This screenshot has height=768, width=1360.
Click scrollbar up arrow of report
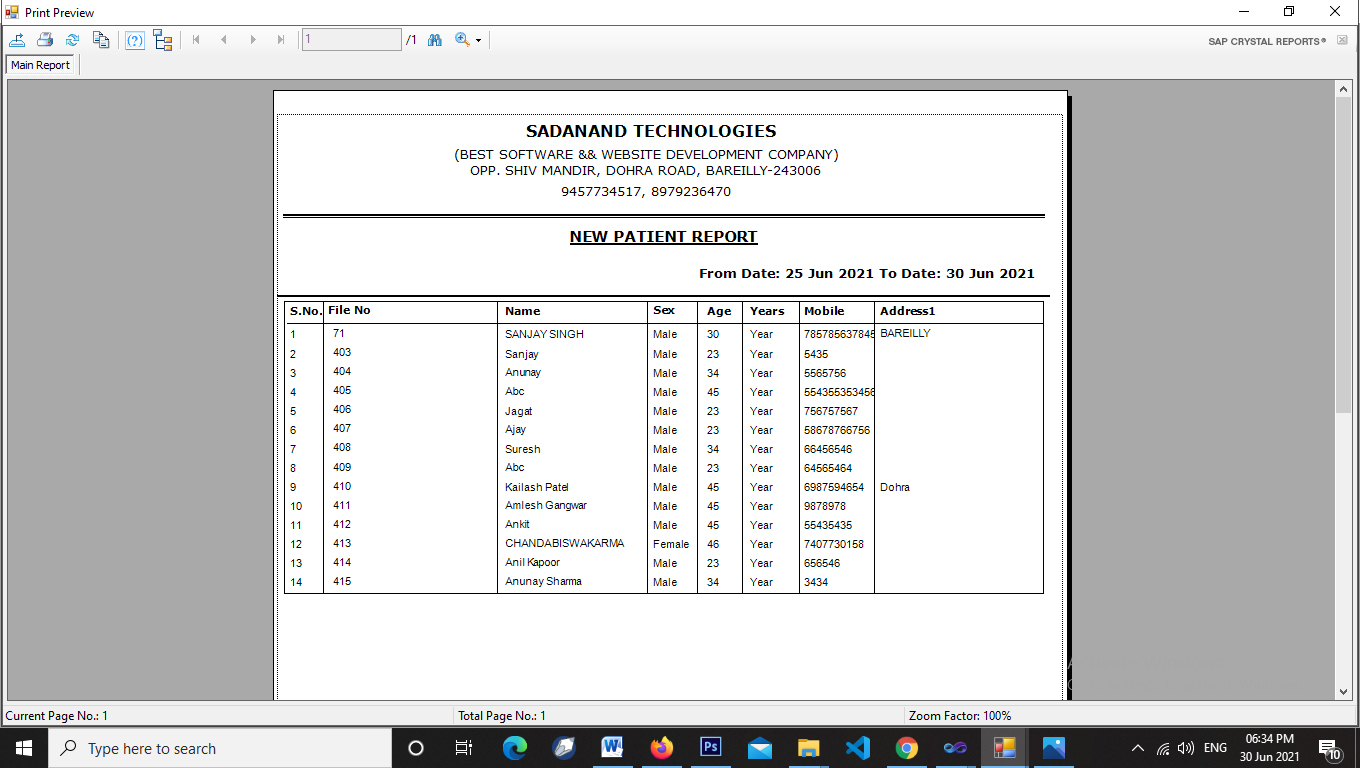coord(1343,89)
